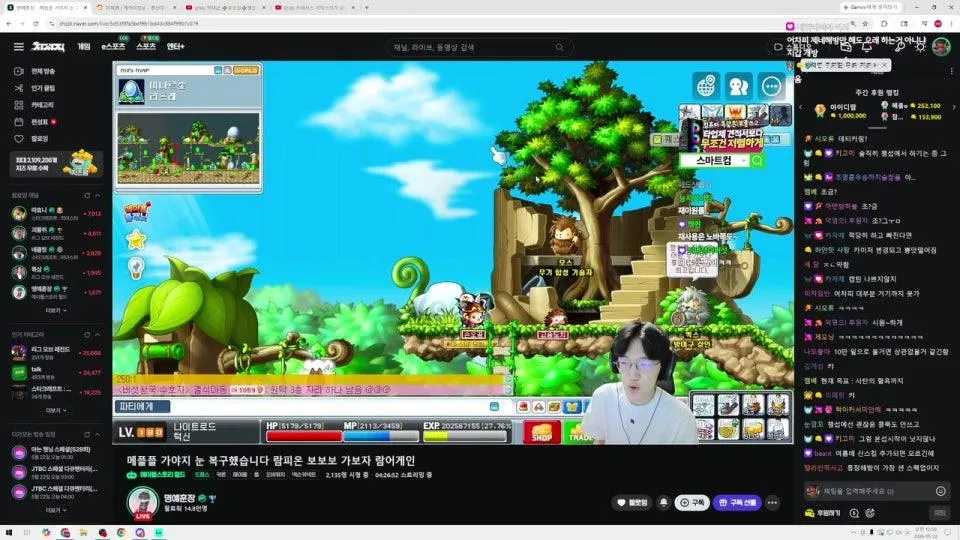Click the community characters icon in game
Viewport: 960px width, 540px height.
coord(738,86)
